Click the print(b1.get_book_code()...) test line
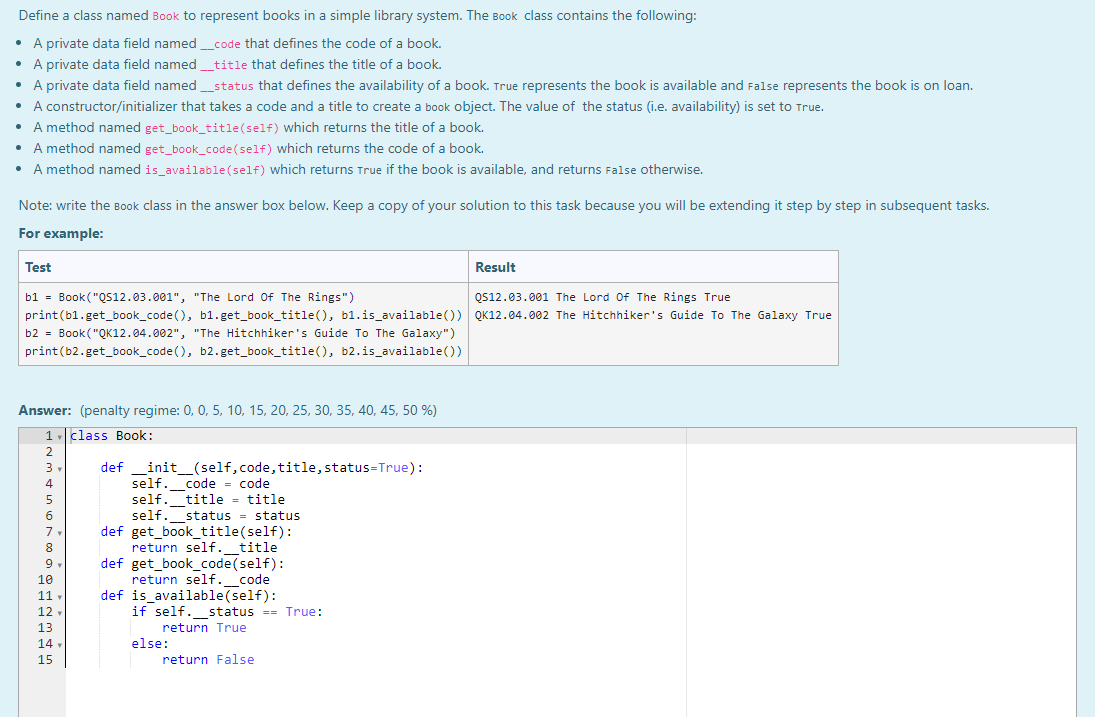Screen dimensions: 1095x717 click(243, 316)
